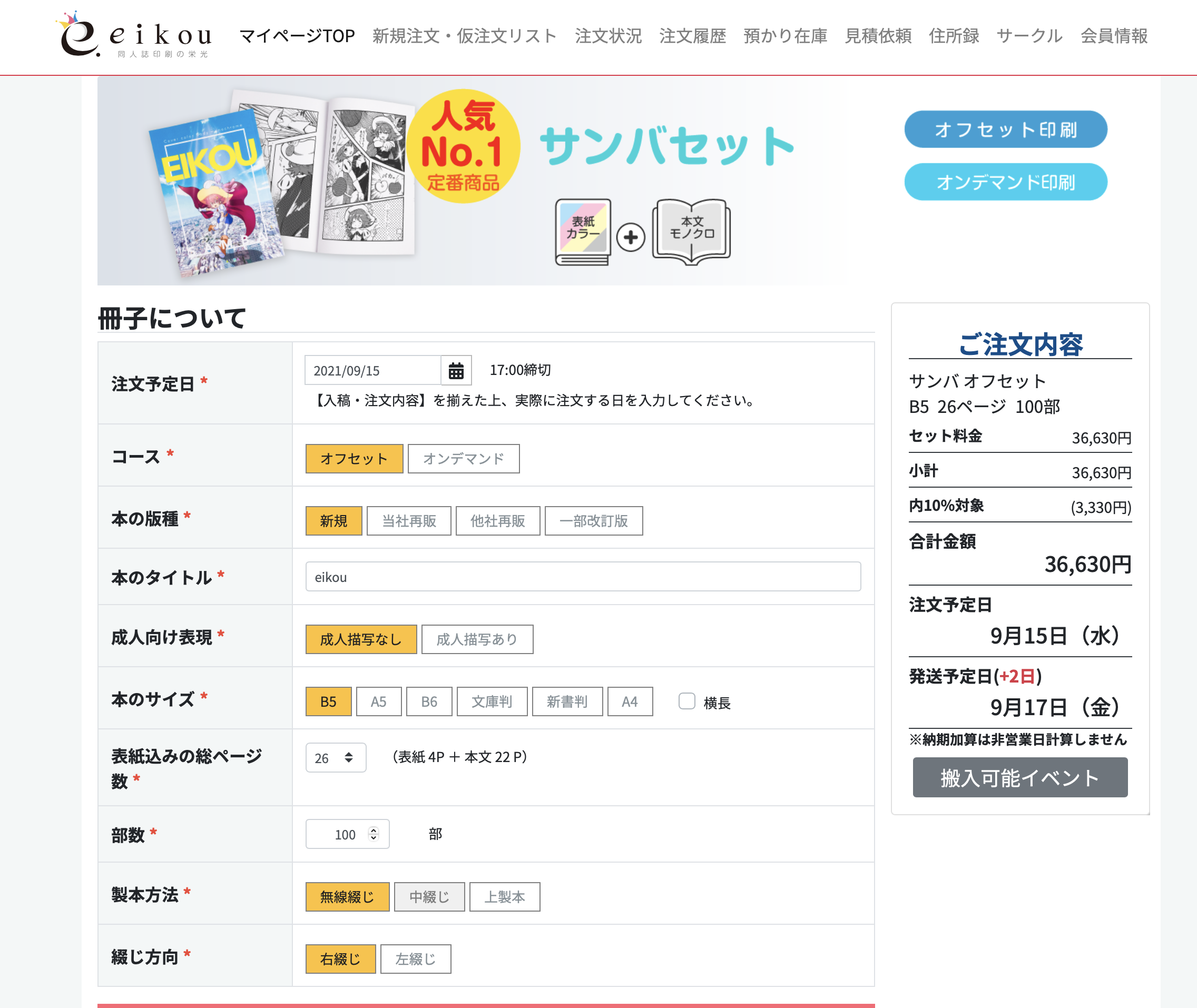1197x1008 pixels.
Task: Open 注文履歴 in the navigation
Action: (x=692, y=36)
